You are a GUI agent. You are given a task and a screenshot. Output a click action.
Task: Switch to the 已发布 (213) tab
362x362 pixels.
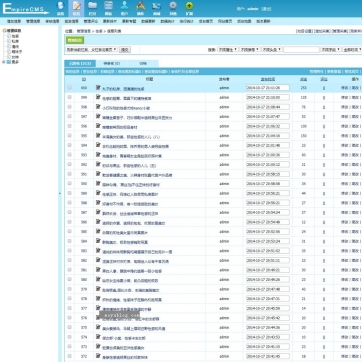pos(80,63)
